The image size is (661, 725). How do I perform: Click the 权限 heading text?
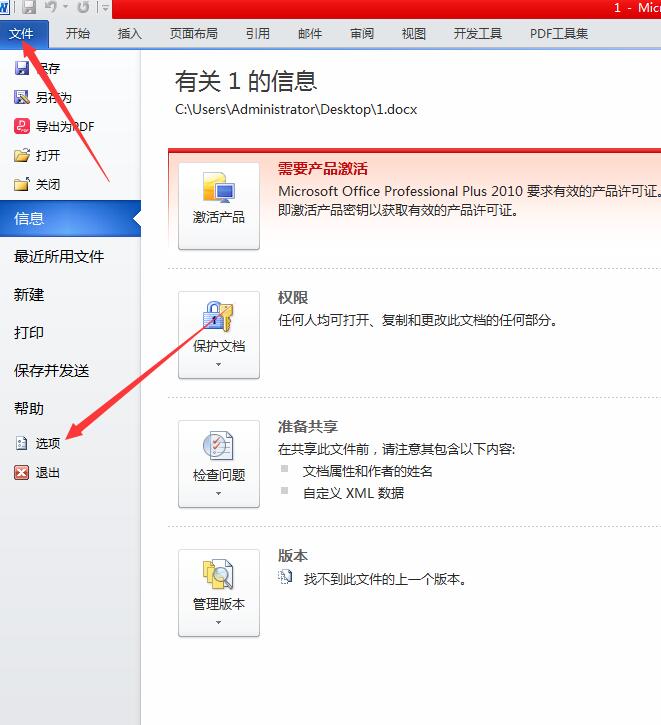[293, 297]
